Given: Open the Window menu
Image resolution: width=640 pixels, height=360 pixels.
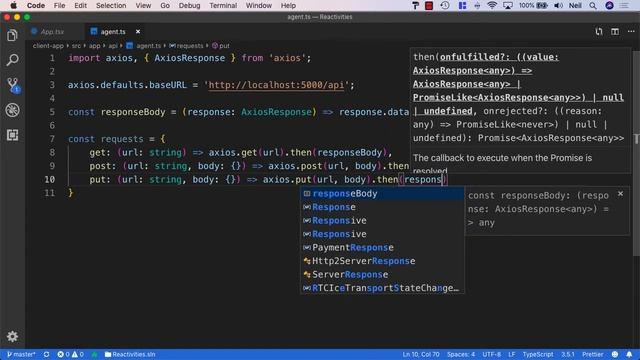Looking at the screenshot, I should (258, 5).
